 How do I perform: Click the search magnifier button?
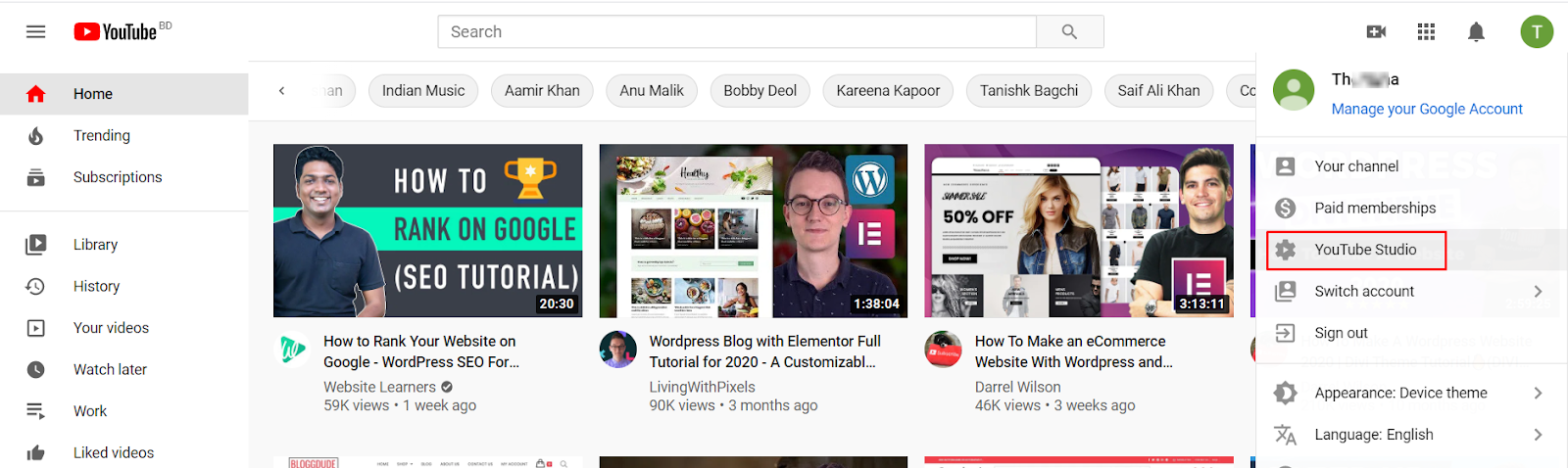pos(1069,31)
